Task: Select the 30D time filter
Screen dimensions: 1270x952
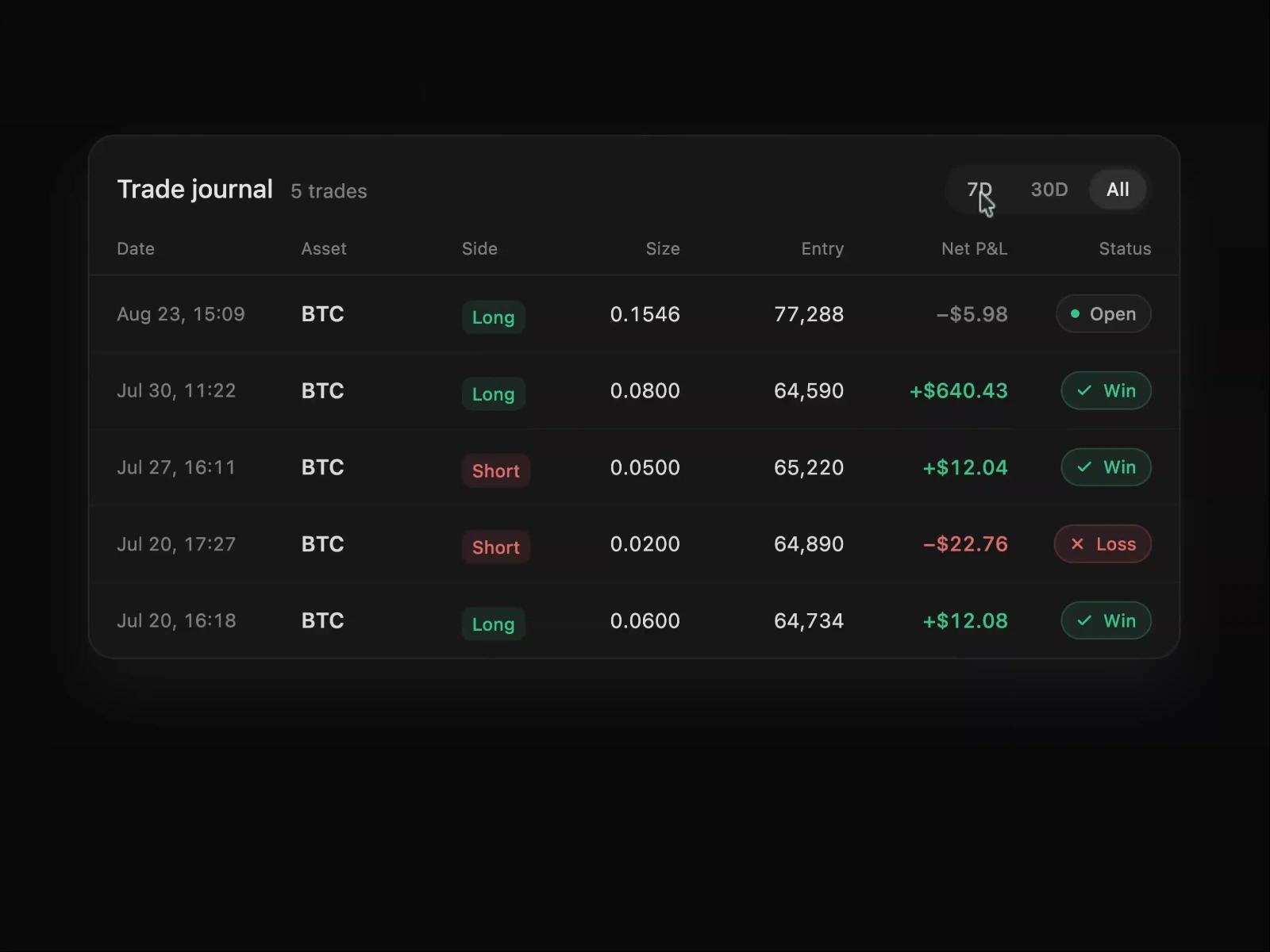Action: coord(1049,190)
